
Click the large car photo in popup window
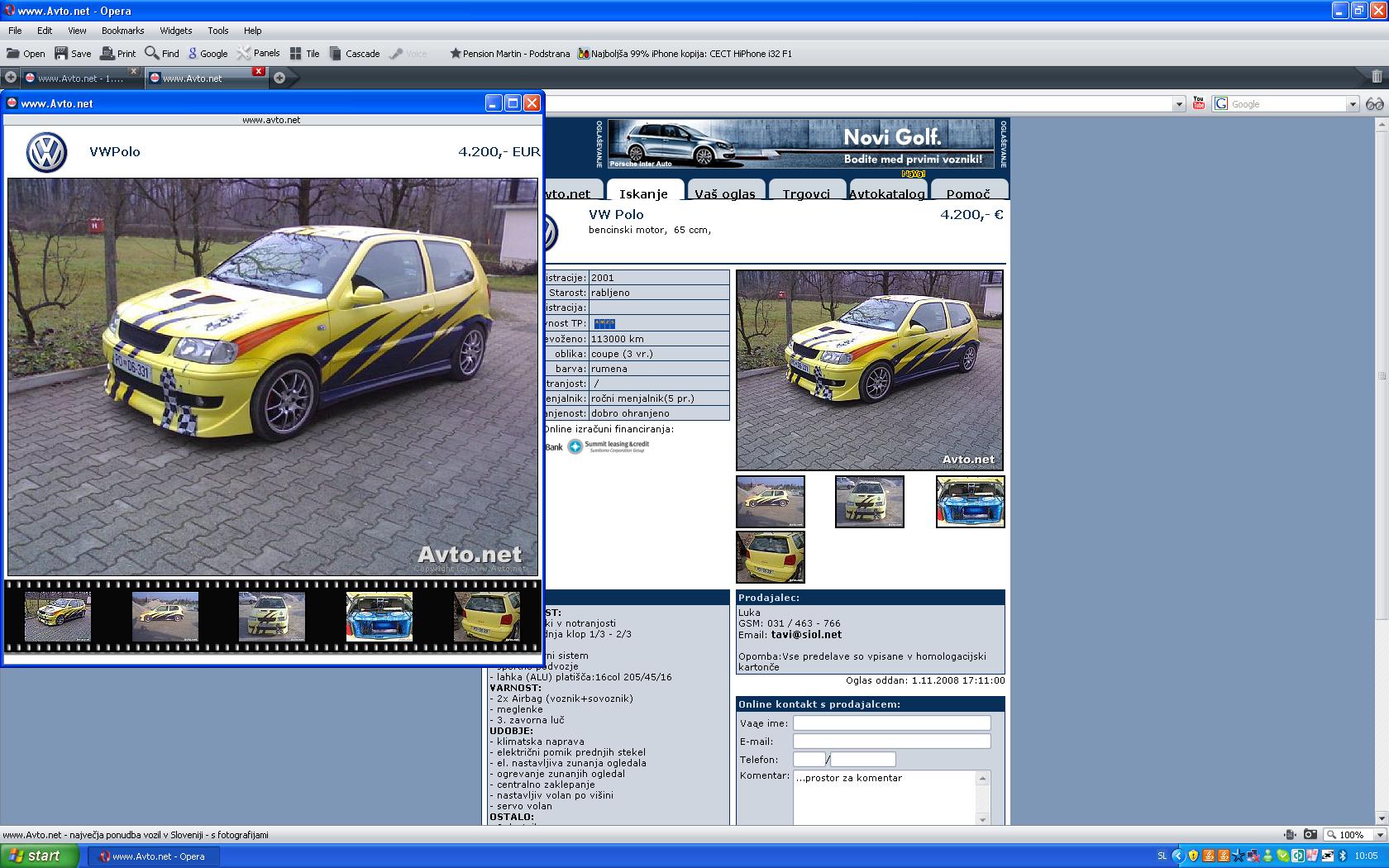point(273,377)
